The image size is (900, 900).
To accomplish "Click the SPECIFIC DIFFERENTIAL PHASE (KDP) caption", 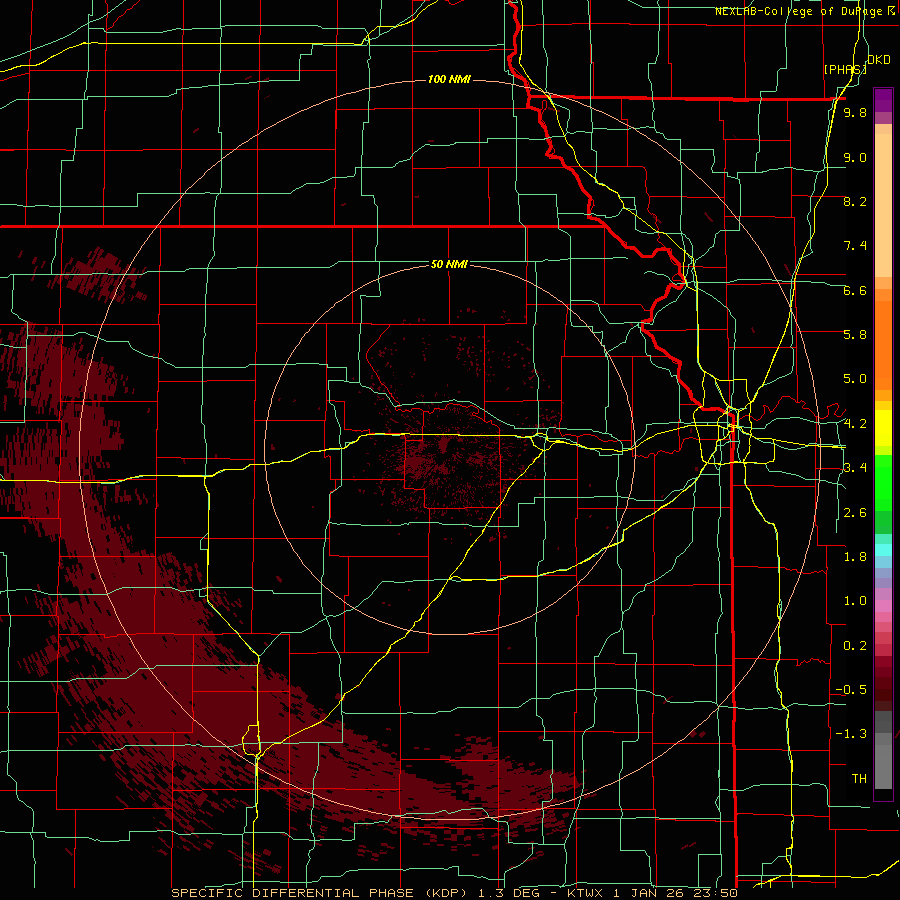I will (x=319, y=893).
